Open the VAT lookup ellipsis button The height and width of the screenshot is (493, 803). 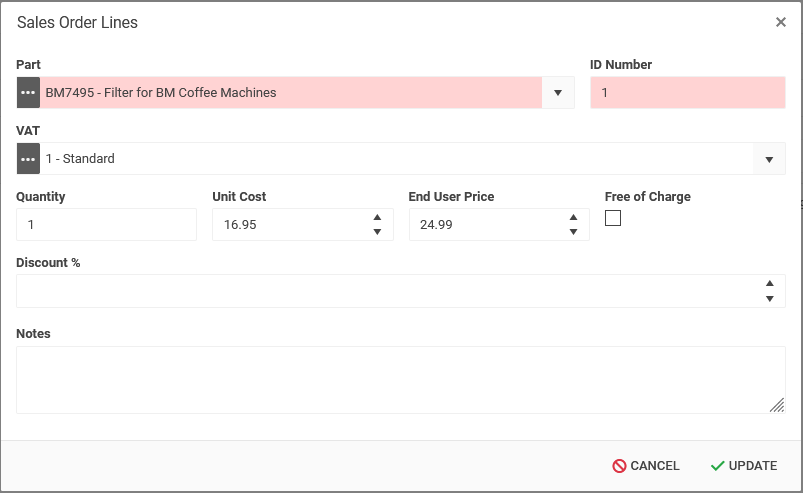pyautogui.click(x=28, y=159)
